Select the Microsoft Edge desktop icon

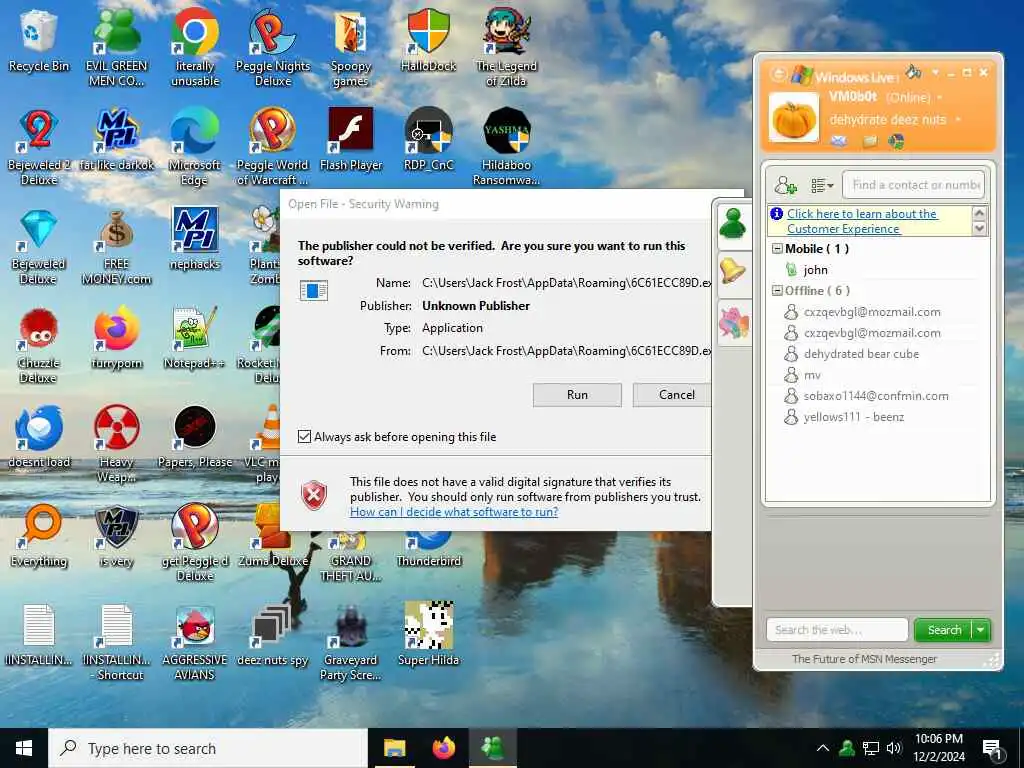(195, 146)
